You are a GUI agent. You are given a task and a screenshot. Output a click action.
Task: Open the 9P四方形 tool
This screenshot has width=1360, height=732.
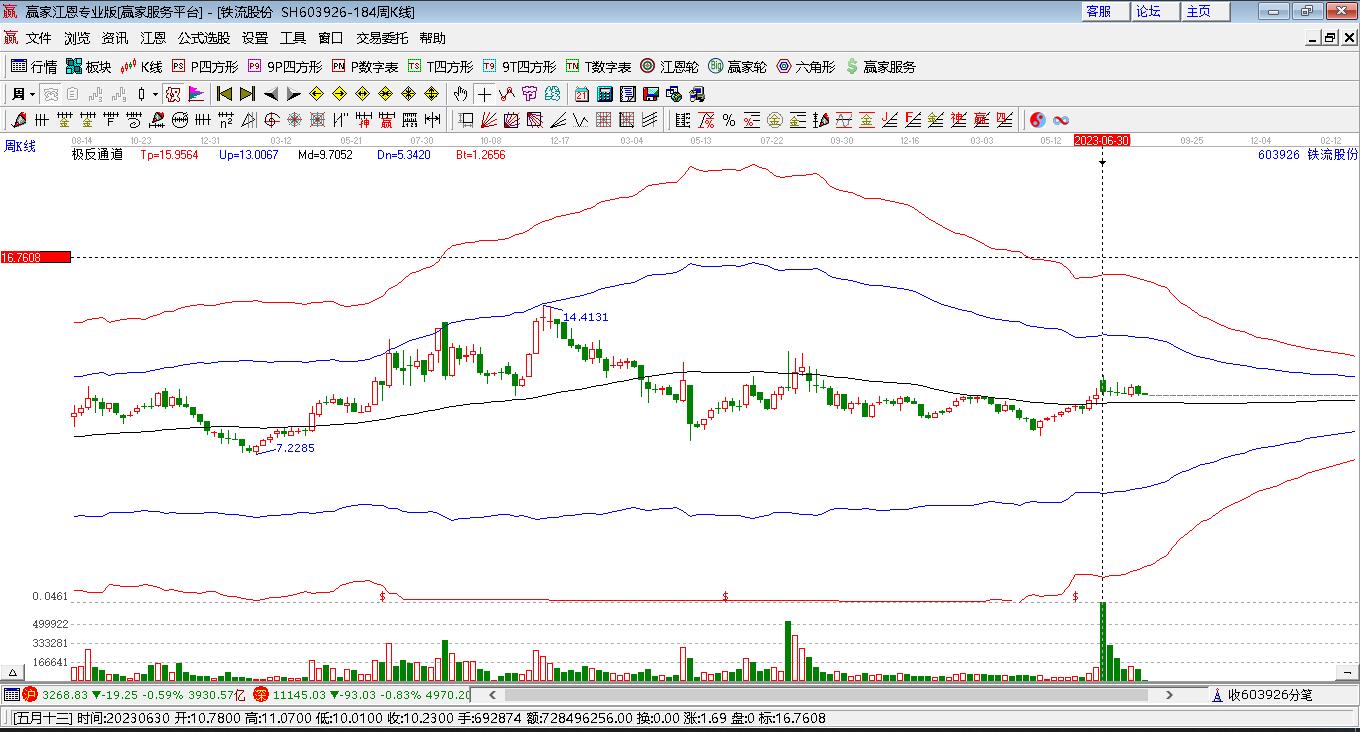coord(284,67)
